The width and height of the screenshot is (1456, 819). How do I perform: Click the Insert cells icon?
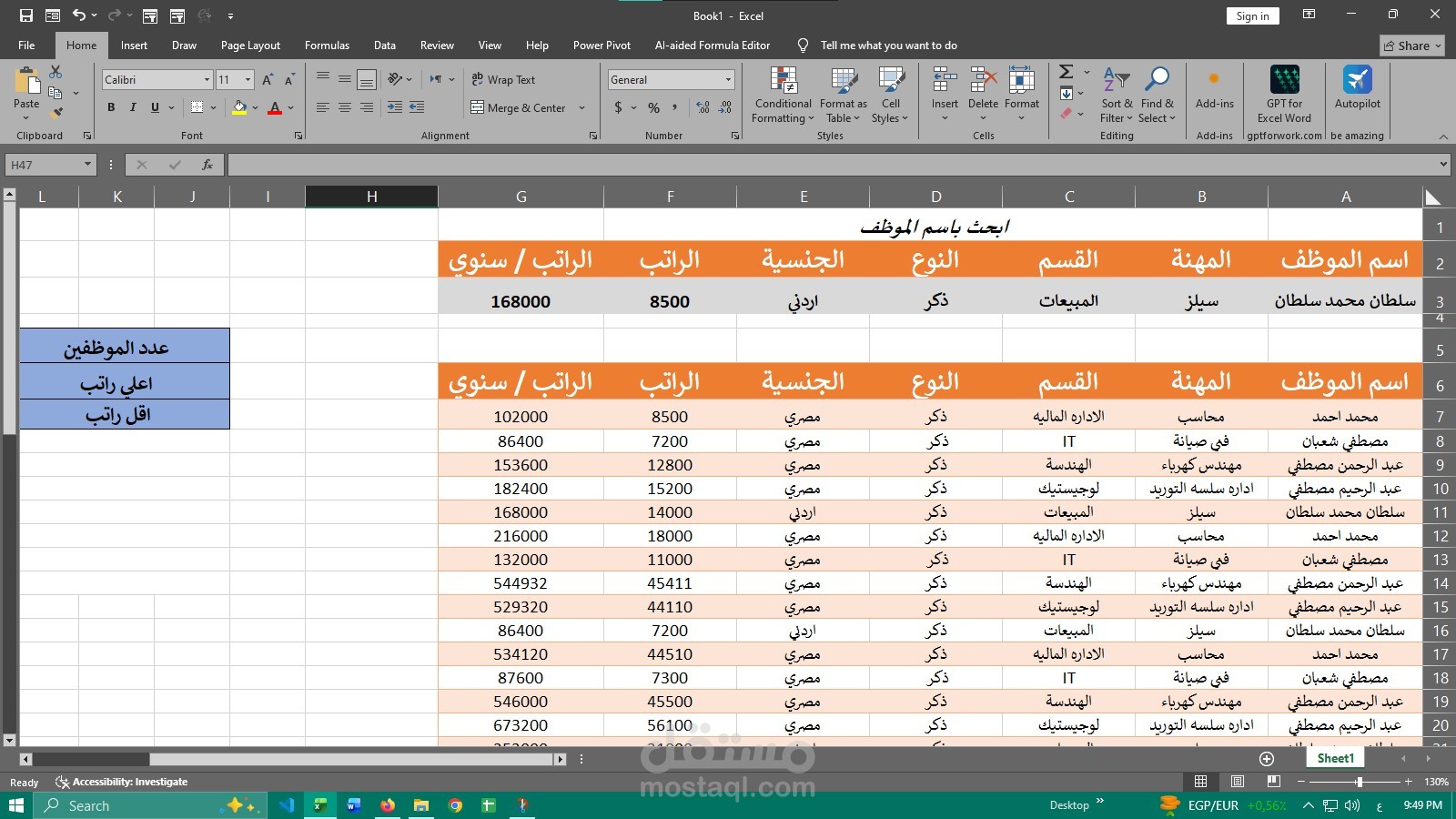pos(945,80)
